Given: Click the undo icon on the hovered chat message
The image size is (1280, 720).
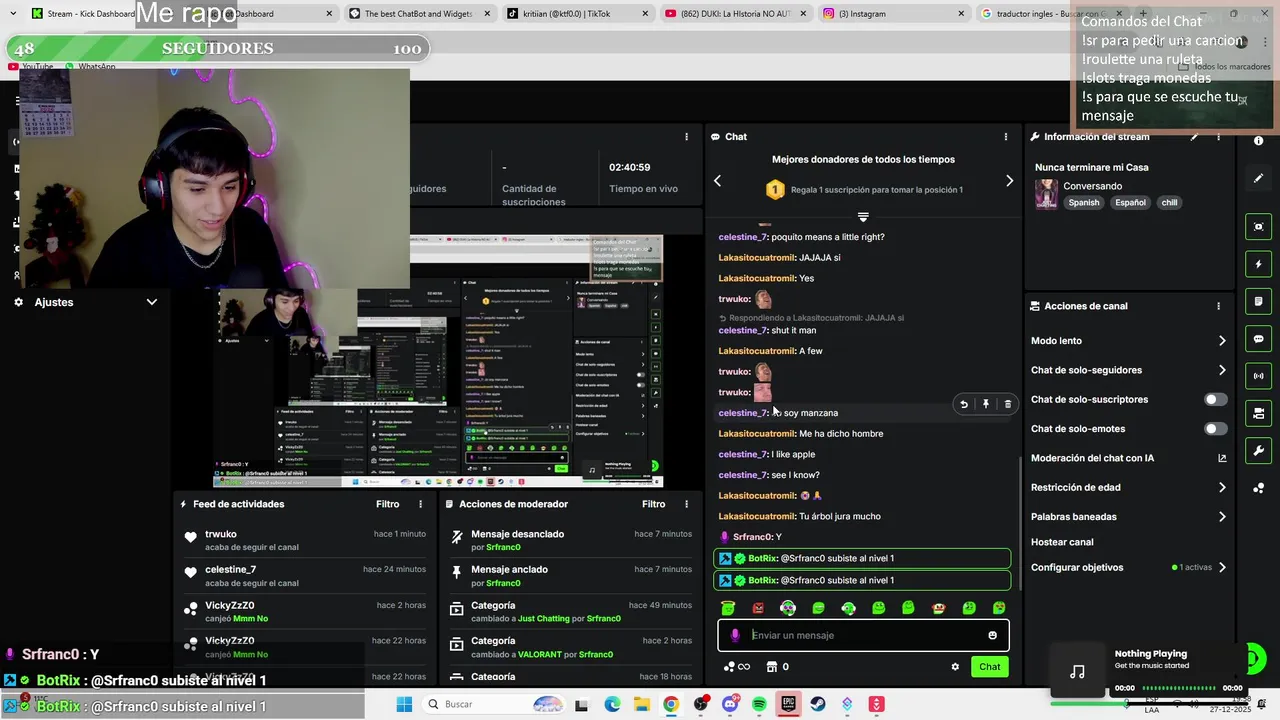Looking at the screenshot, I should click(x=964, y=404).
